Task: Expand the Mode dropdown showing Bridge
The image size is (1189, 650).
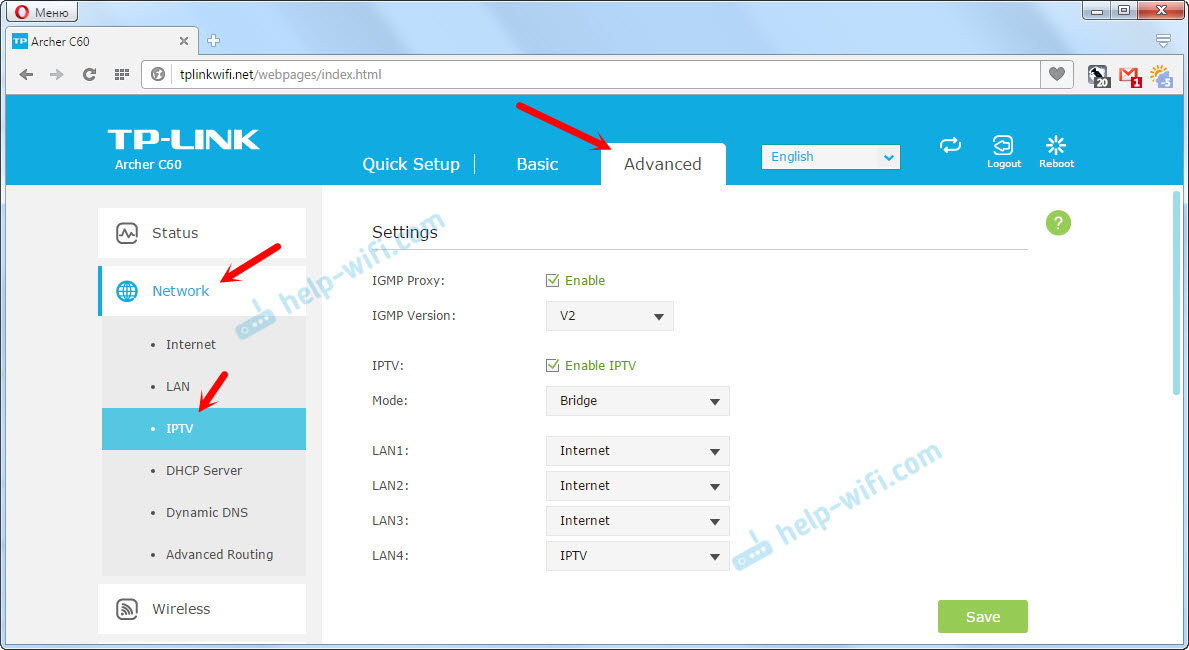Action: click(637, 401)
